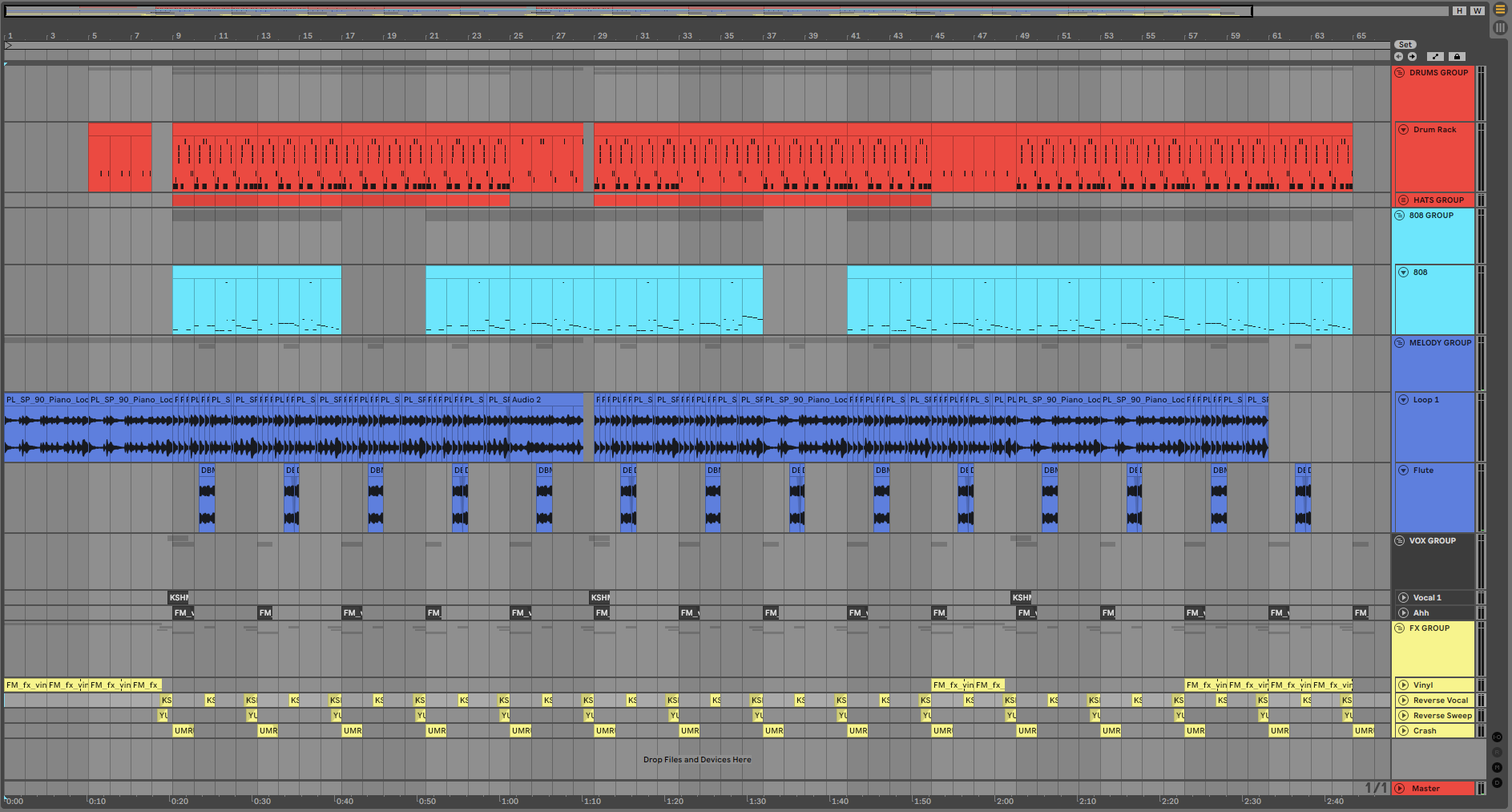Click the next locator arrow button
This screenshot has width=1512, height=812.
(x=1412, y=56)
